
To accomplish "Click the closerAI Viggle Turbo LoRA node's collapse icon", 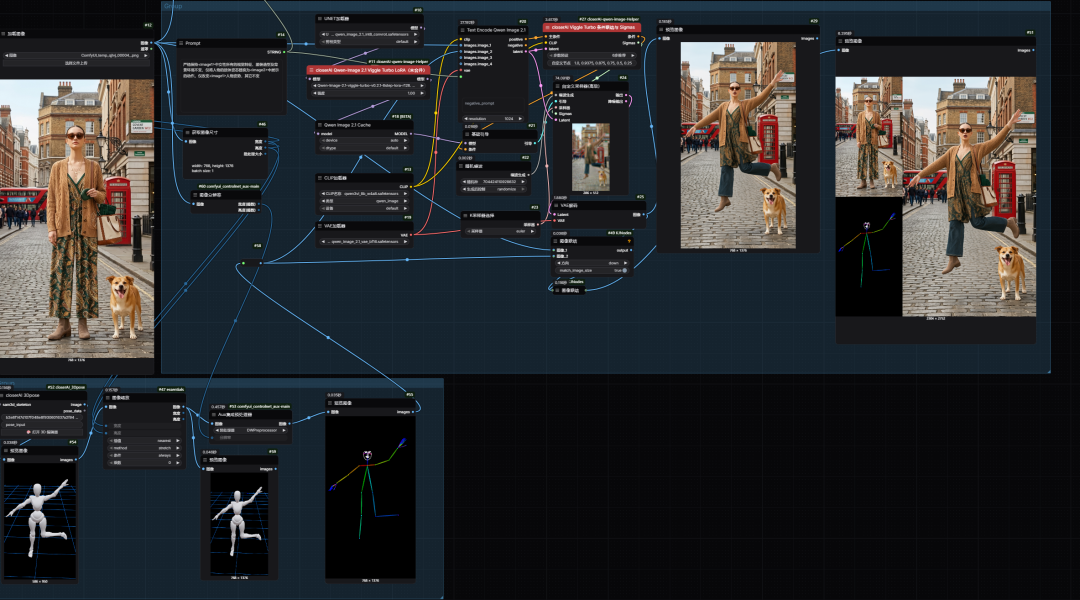I will (x=311, y=70).
